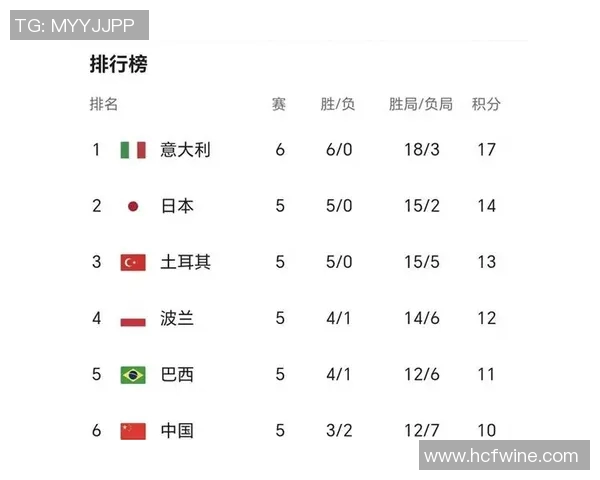Open team 中国 entry
Viewport: 600px width, 480px height.
coord(177,431)
